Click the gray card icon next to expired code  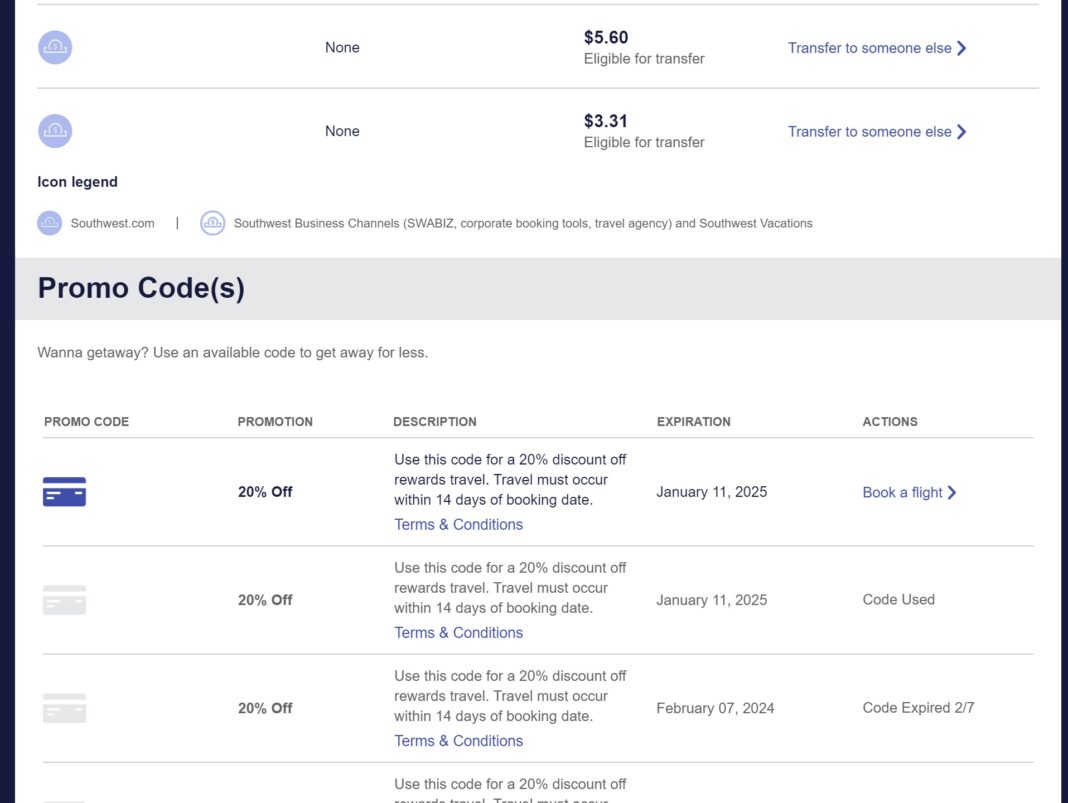coord(64,708)
